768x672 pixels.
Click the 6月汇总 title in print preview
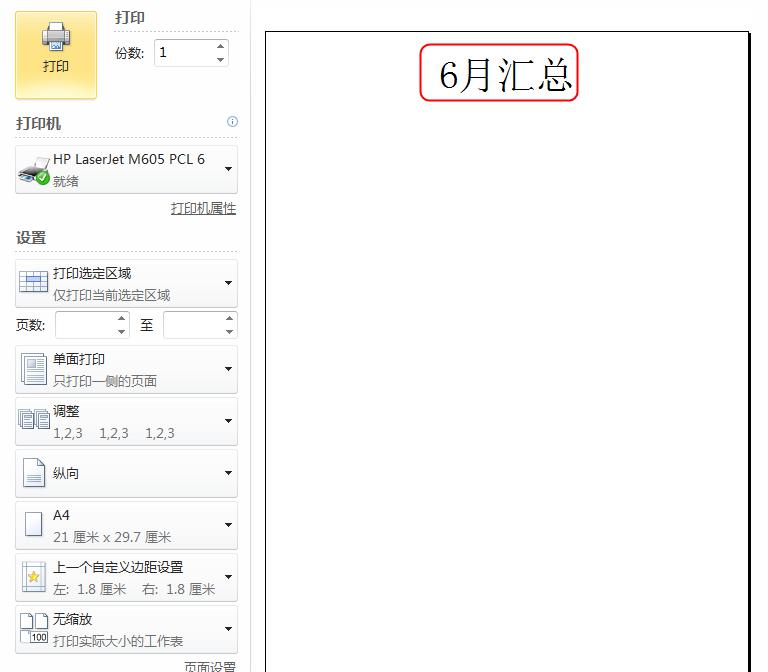505,75
